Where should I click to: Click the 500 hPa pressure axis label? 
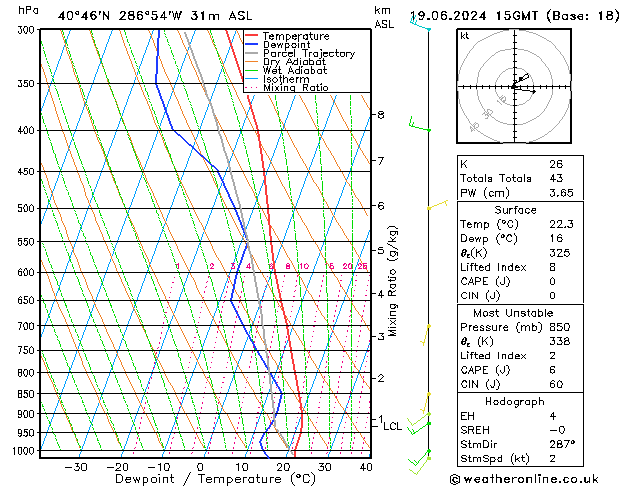pos(28,209)
